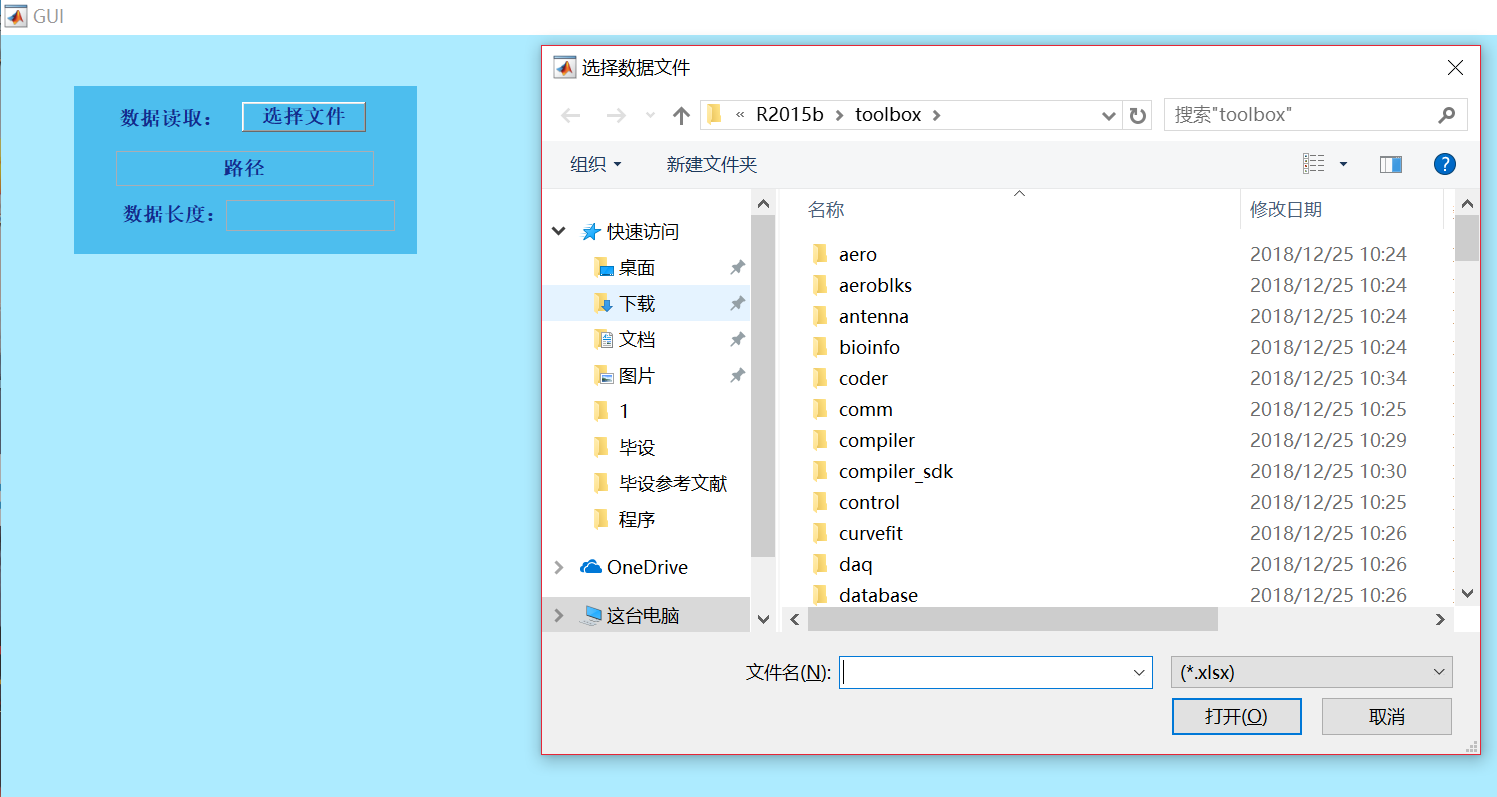Viewport: 1497px width, 797px height.
Task: Open the view options dropdown arrow
Action: click(x=1343, y=164)
